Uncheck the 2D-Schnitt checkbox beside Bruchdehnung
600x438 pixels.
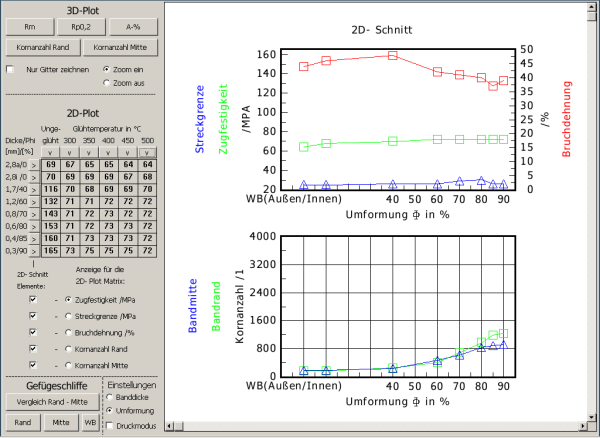34,333
